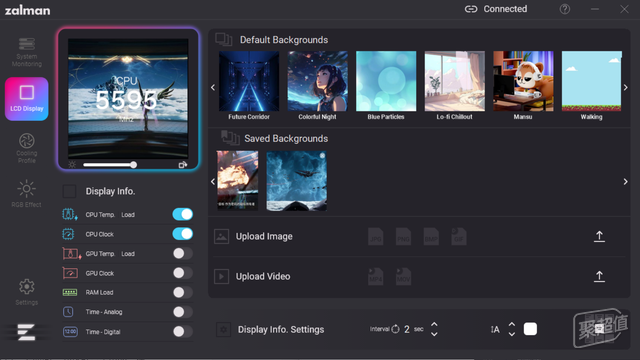
Task: Select the Future Corridor background
Action: coord(249,81)
